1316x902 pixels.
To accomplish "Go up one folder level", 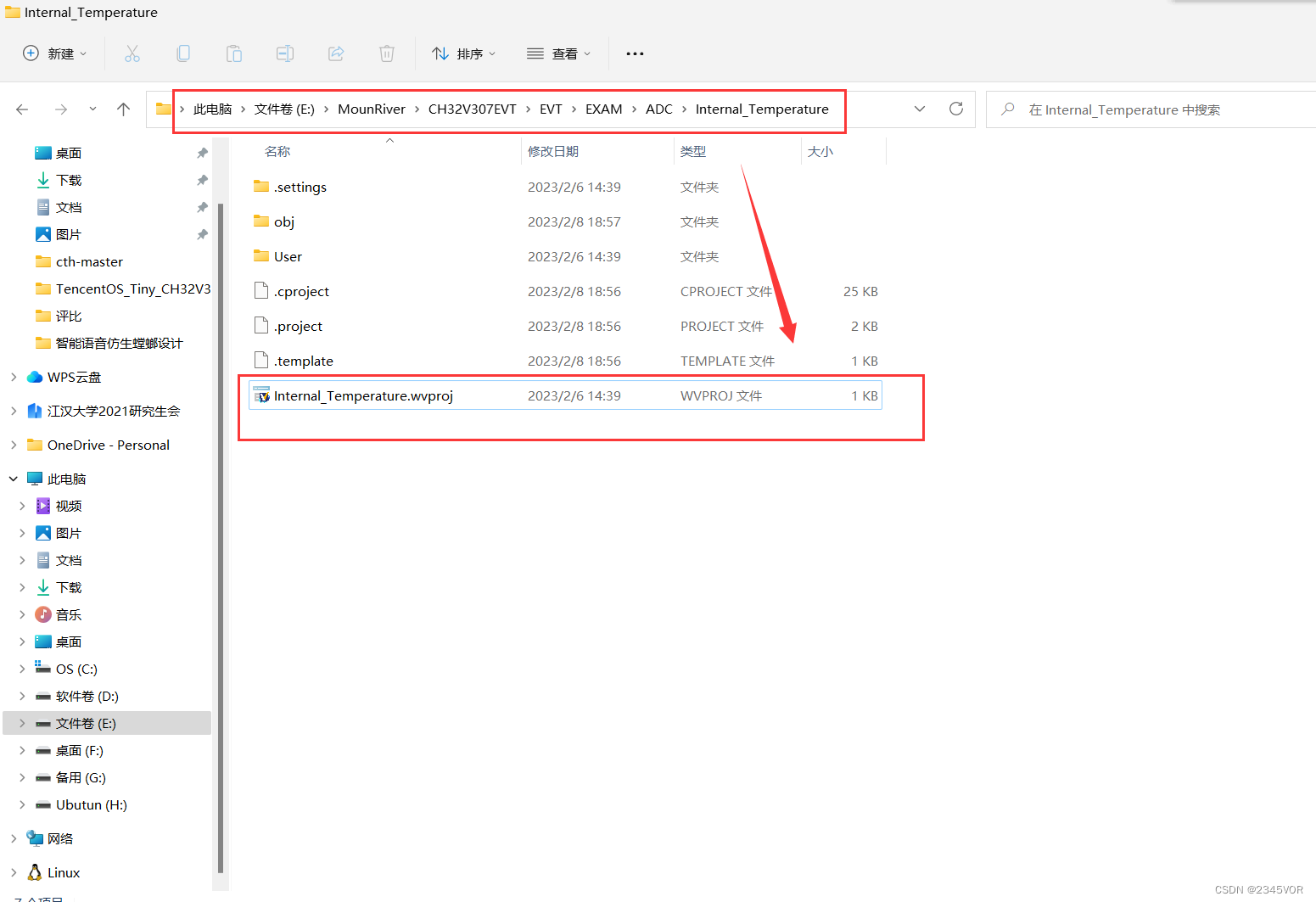I will pos(124,109).
